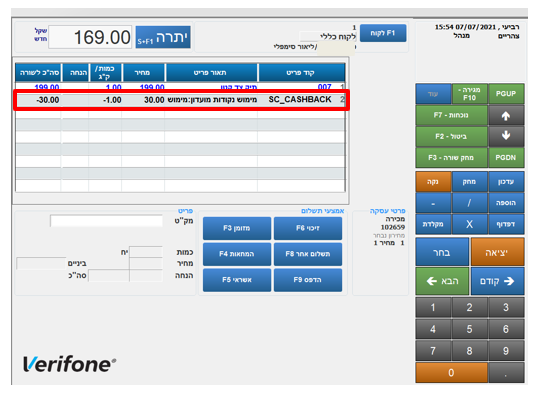This screenshot has width=540, height=393.
Task: Tap keypad digit 3
Action: [x=506, y=307]
